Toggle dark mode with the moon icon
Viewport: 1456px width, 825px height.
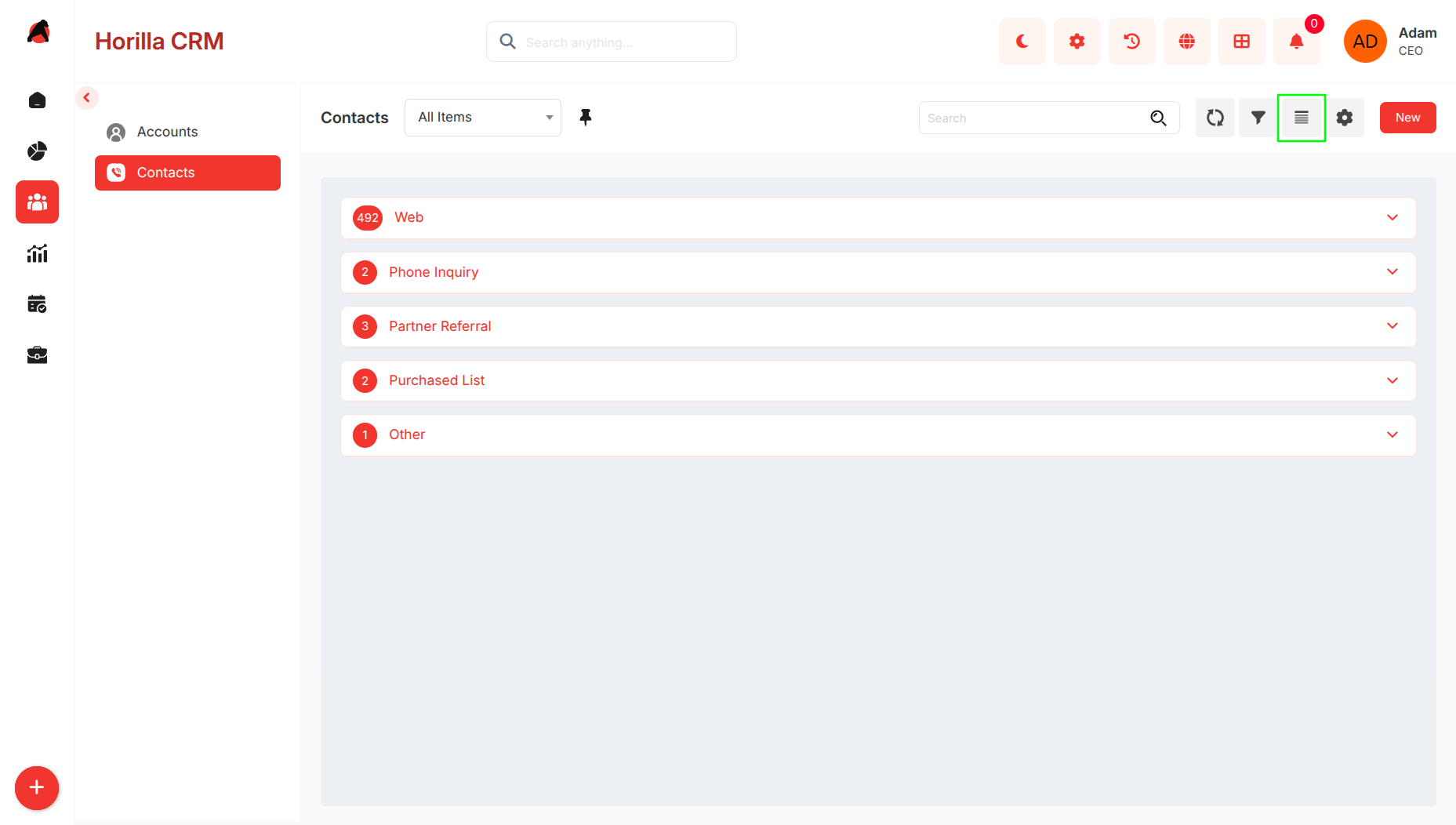coord(1022,42)
